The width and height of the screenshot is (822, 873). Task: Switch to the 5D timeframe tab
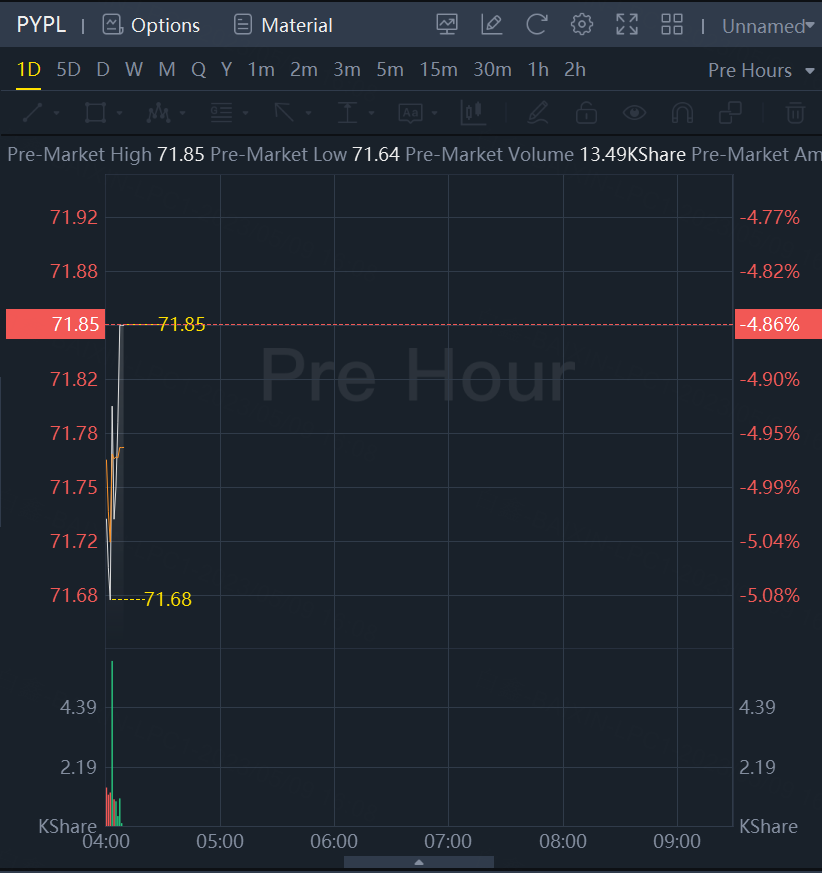68,70
